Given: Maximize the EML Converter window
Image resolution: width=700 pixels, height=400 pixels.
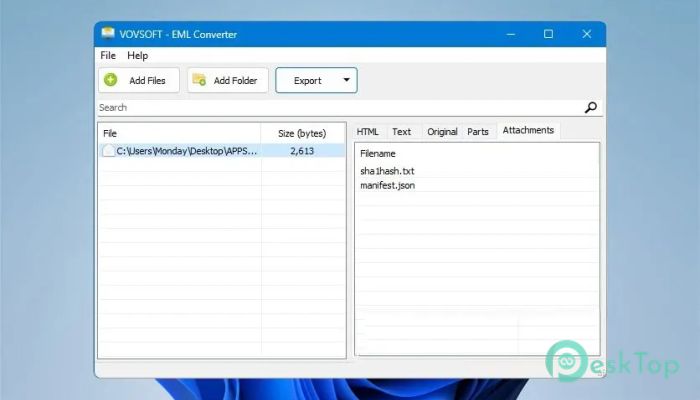Looking at the screenshot, I should [548, 34].
